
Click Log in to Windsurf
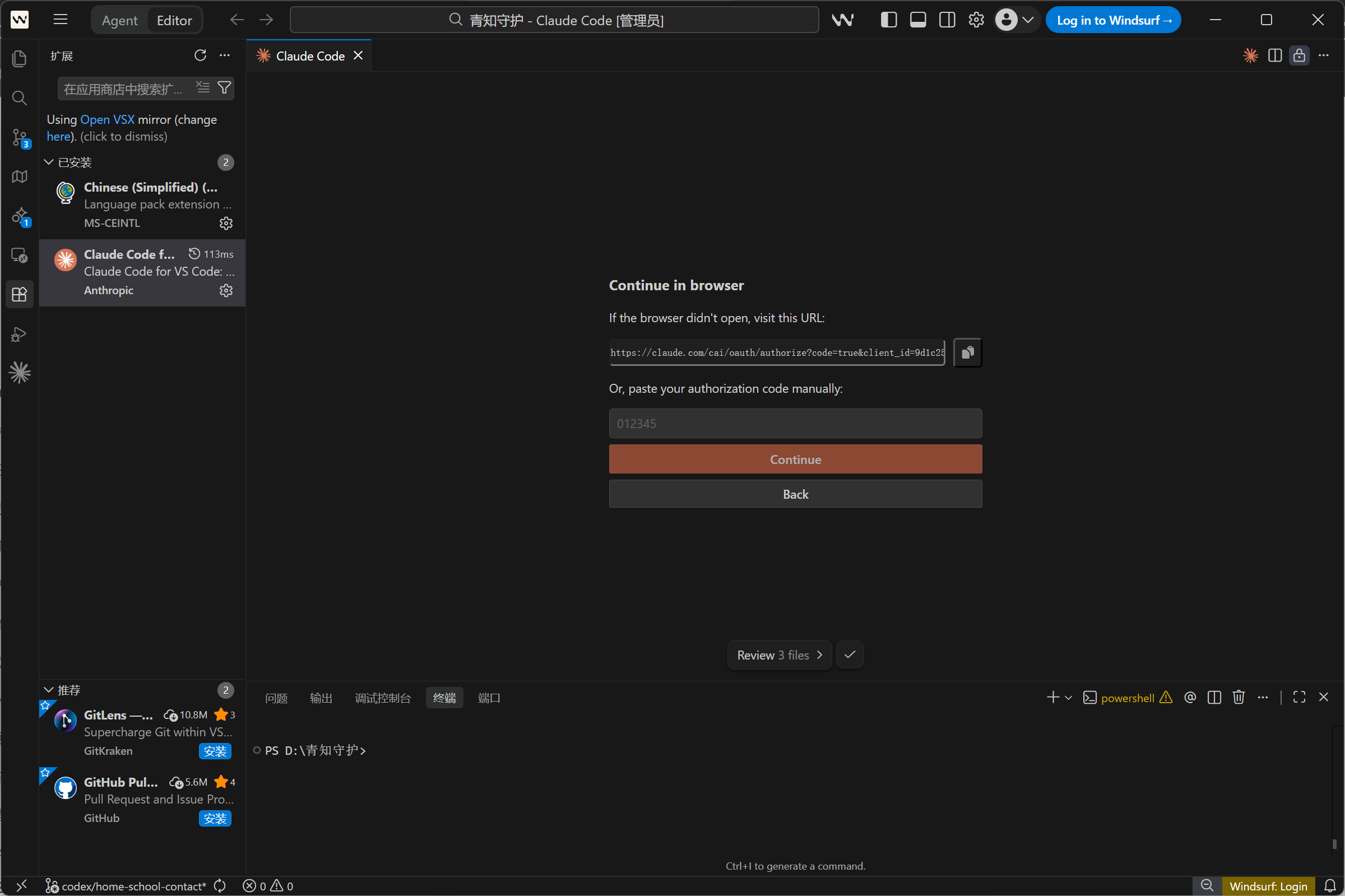tap(1113, 20)
